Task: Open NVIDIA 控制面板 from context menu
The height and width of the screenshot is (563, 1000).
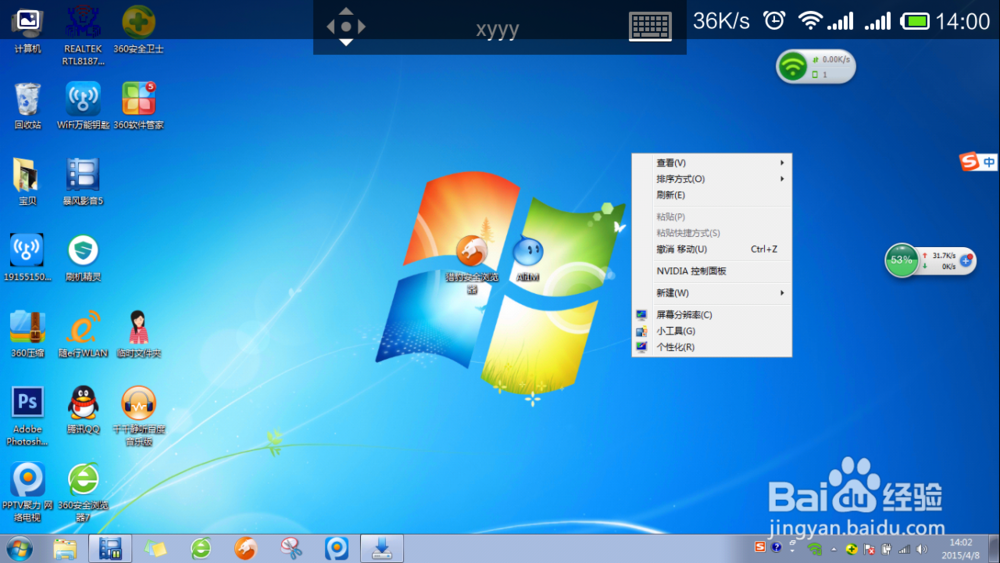Action: point(712,271)
